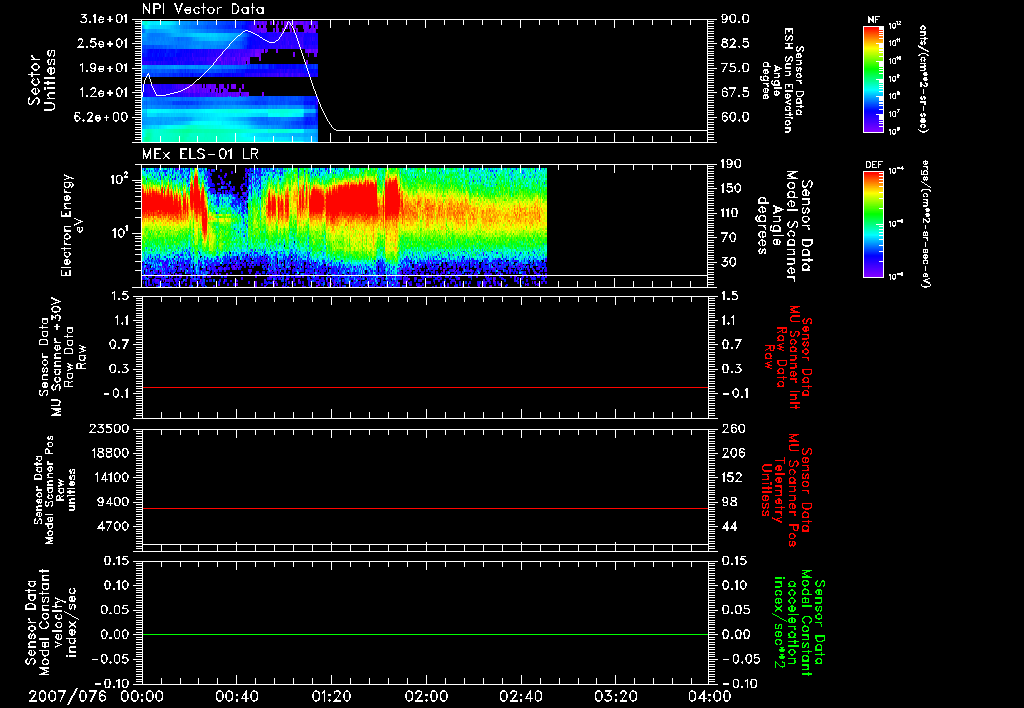This screenshot has height=708, width=1024.
Task: Click the NF label above the color bar
Action: point(873,20)
